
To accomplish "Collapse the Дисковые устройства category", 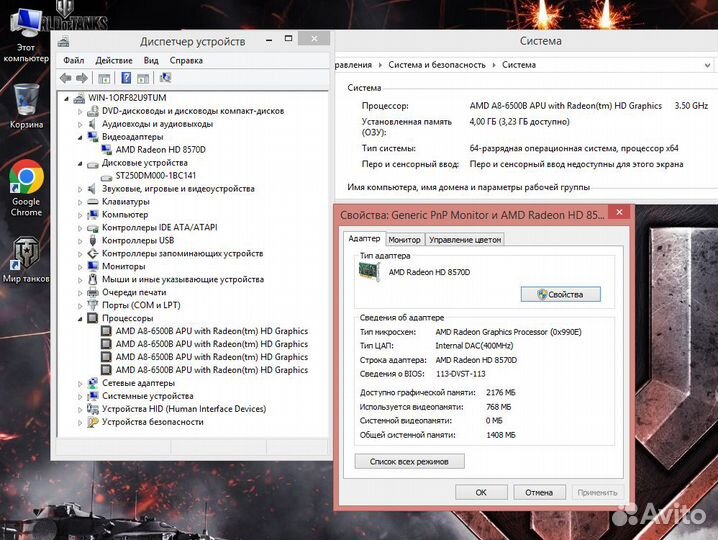I will tap(80, 163).
